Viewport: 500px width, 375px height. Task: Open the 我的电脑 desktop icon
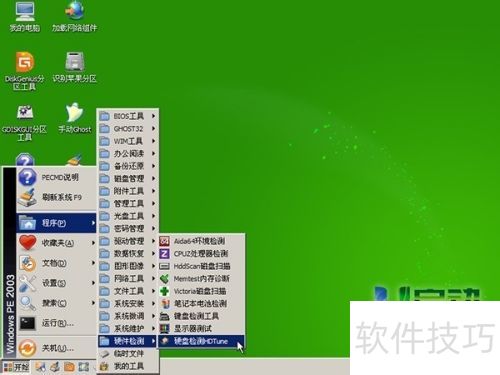[x=25, y=17]
